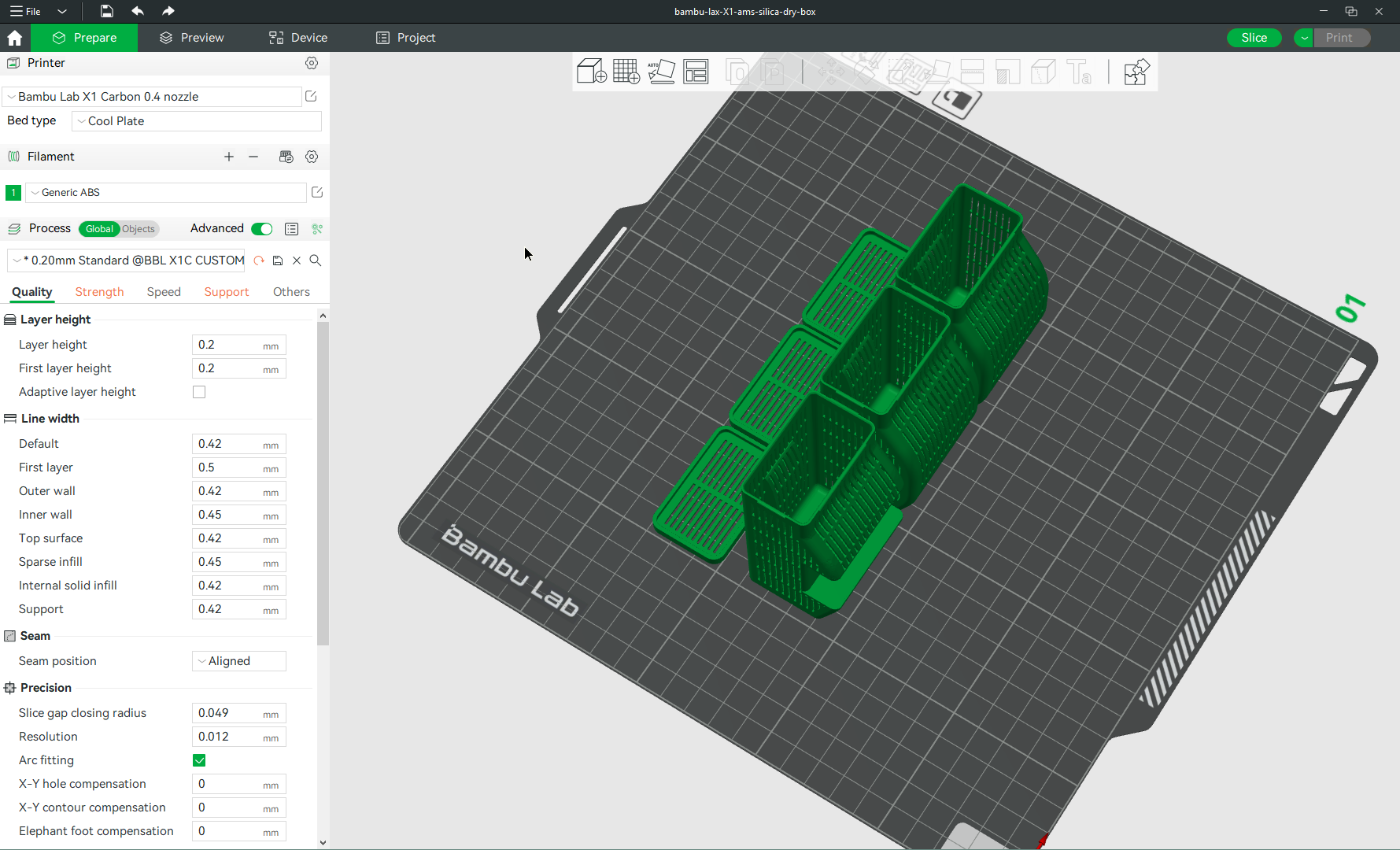The image size is (1400, 850).
Task: Open the Speed settings tab
Action: coord(164,292)
